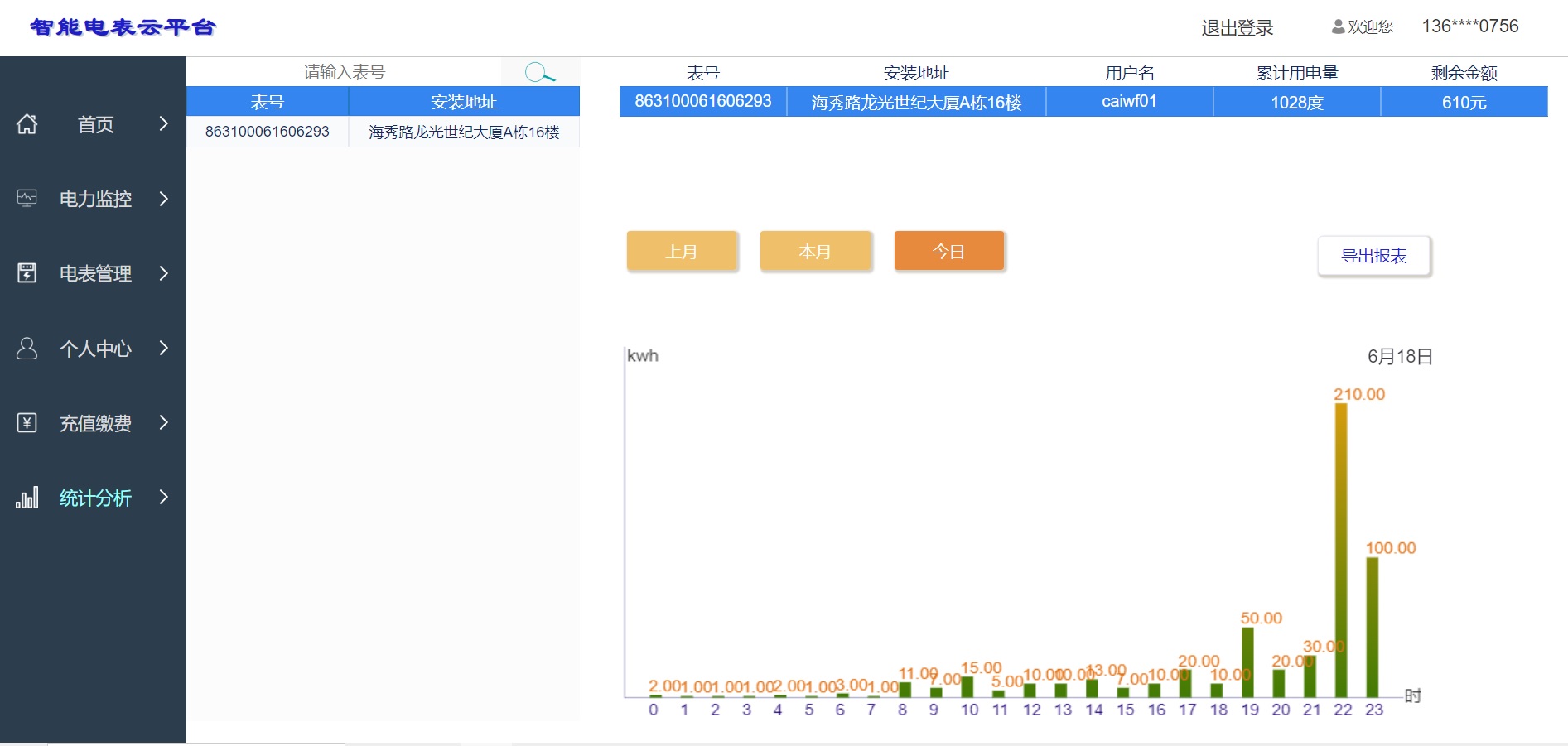Click the caiwf01 username cell
Screen dimensions: 1568x746
pos(1129,102)
